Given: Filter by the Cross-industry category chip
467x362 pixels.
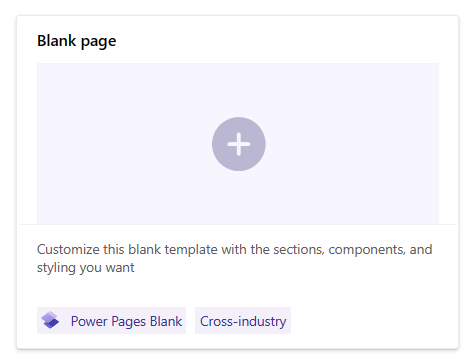Looking at the screenshot, I should 243,321.
